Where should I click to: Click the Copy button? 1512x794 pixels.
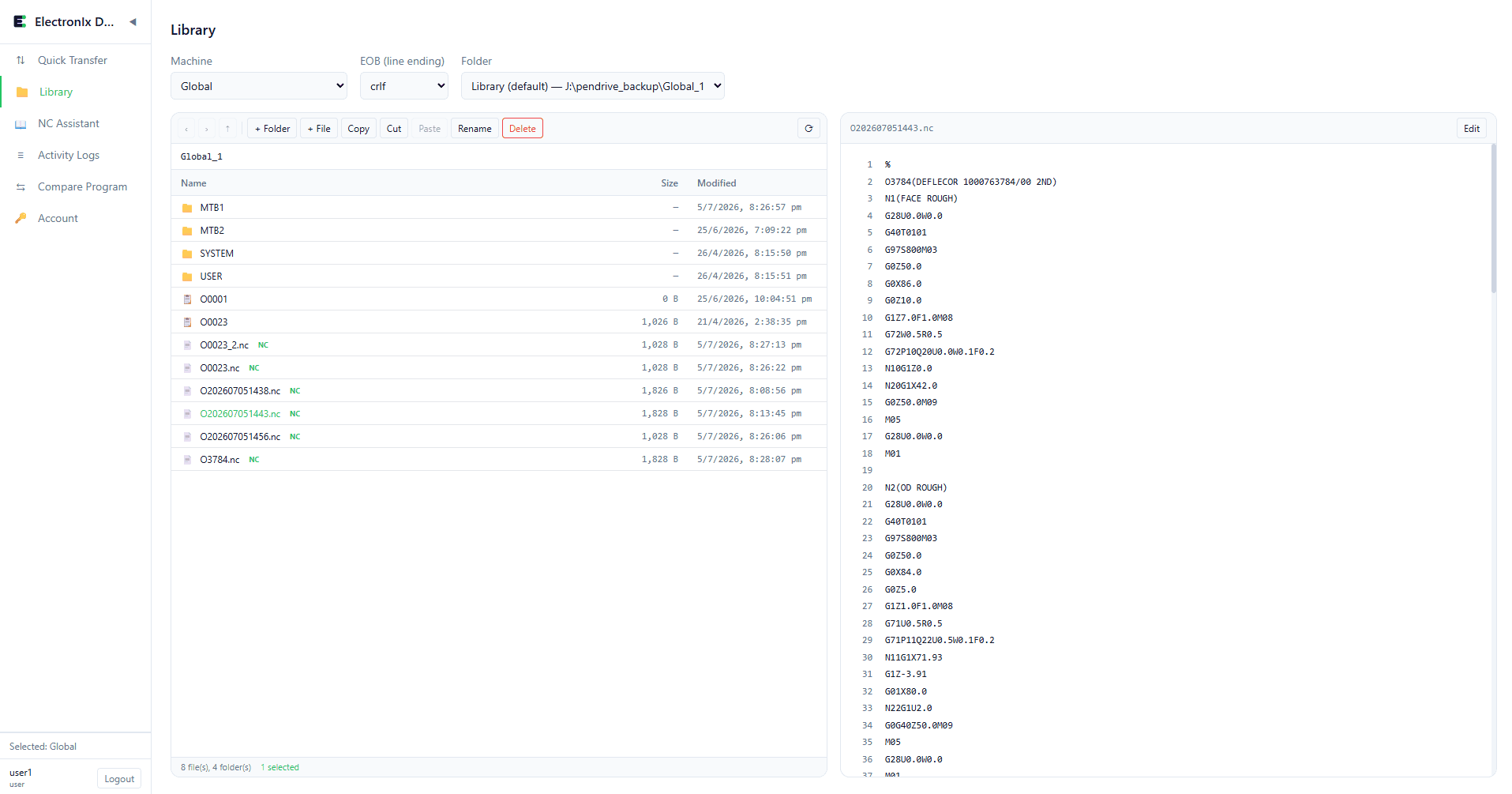coord(358,129)
